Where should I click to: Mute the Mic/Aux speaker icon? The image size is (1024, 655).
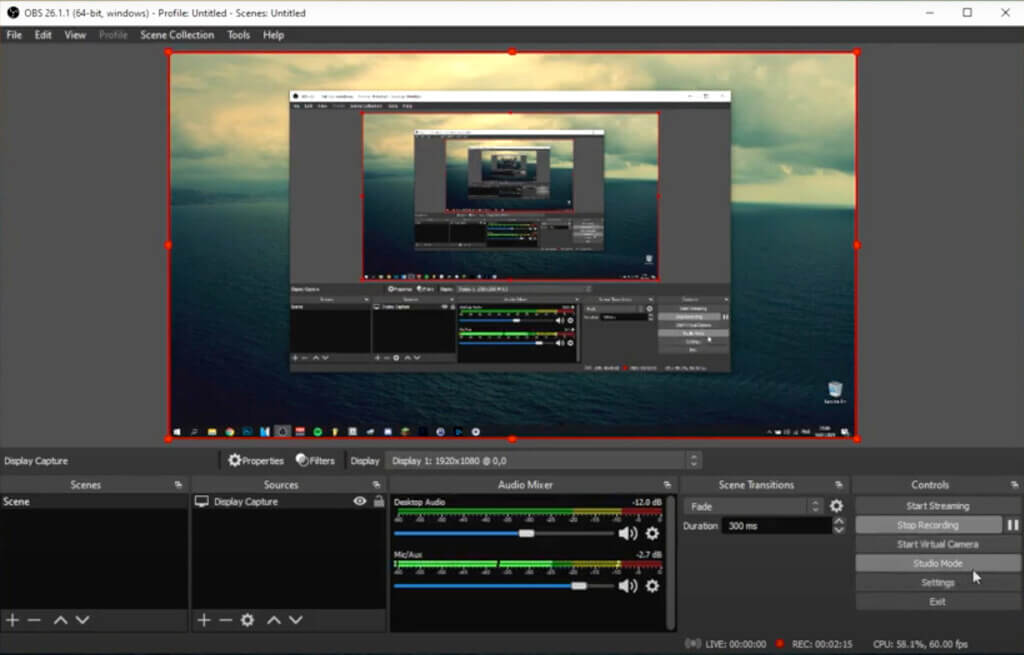point(627,586)
